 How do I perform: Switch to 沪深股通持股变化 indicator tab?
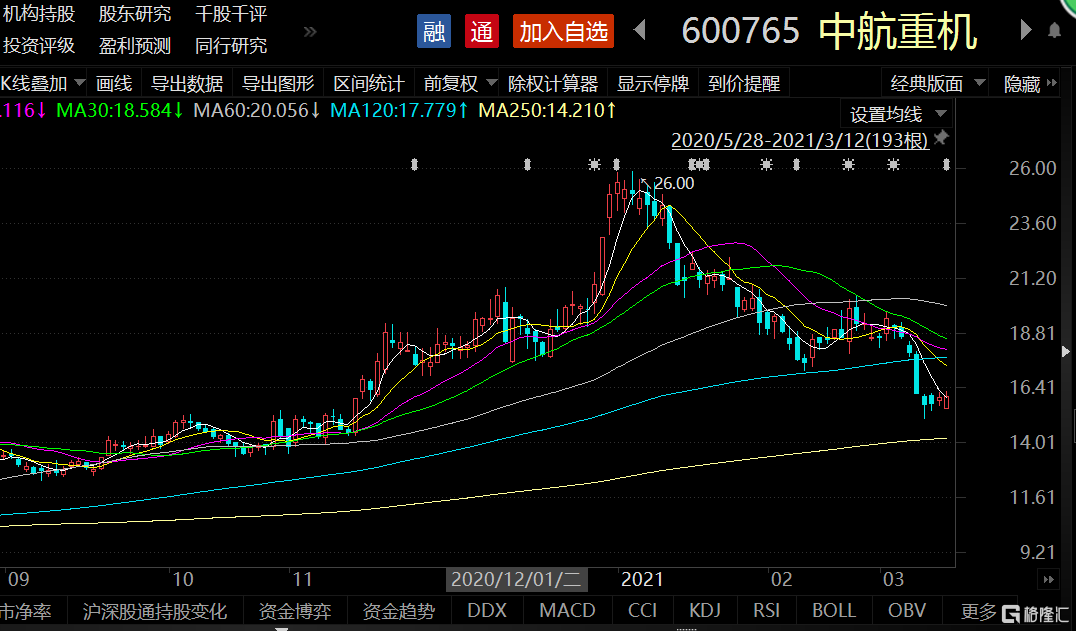(x=154, y=611)
